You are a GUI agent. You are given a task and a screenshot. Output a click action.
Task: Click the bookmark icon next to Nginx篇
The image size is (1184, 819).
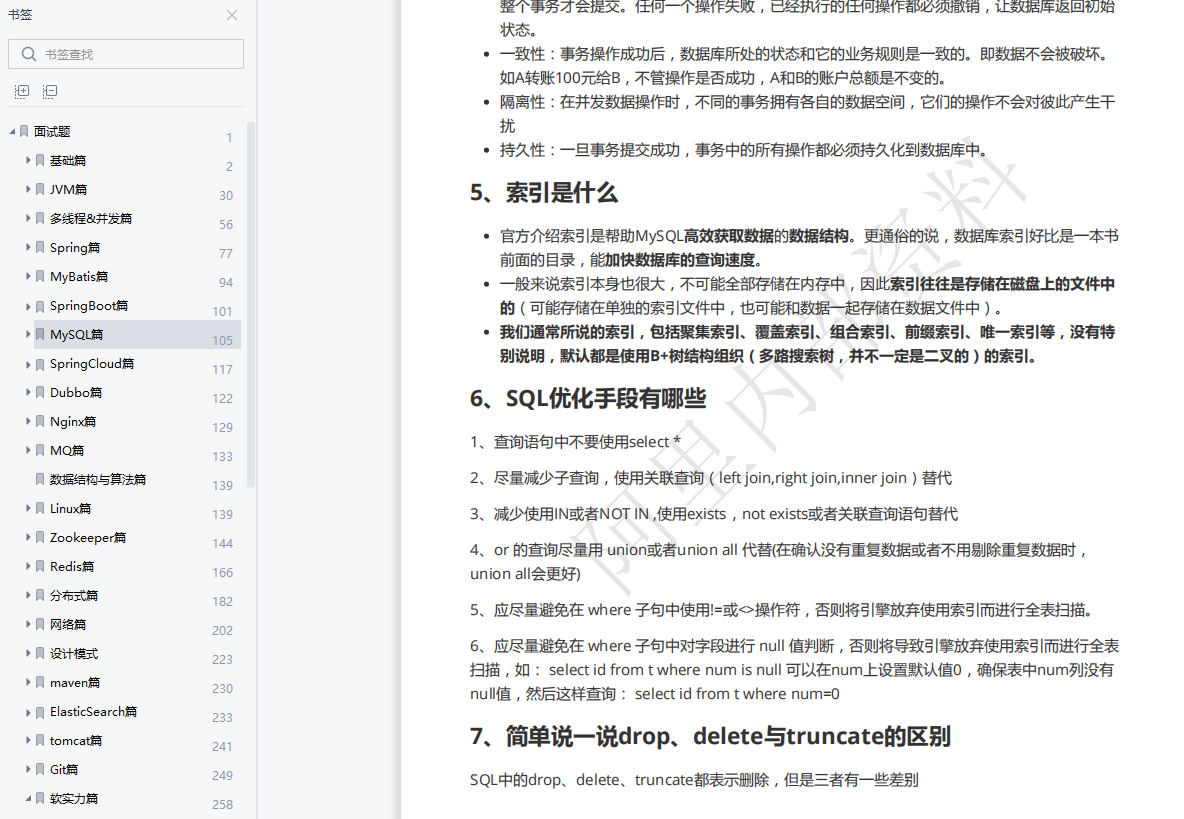[40, 421]
